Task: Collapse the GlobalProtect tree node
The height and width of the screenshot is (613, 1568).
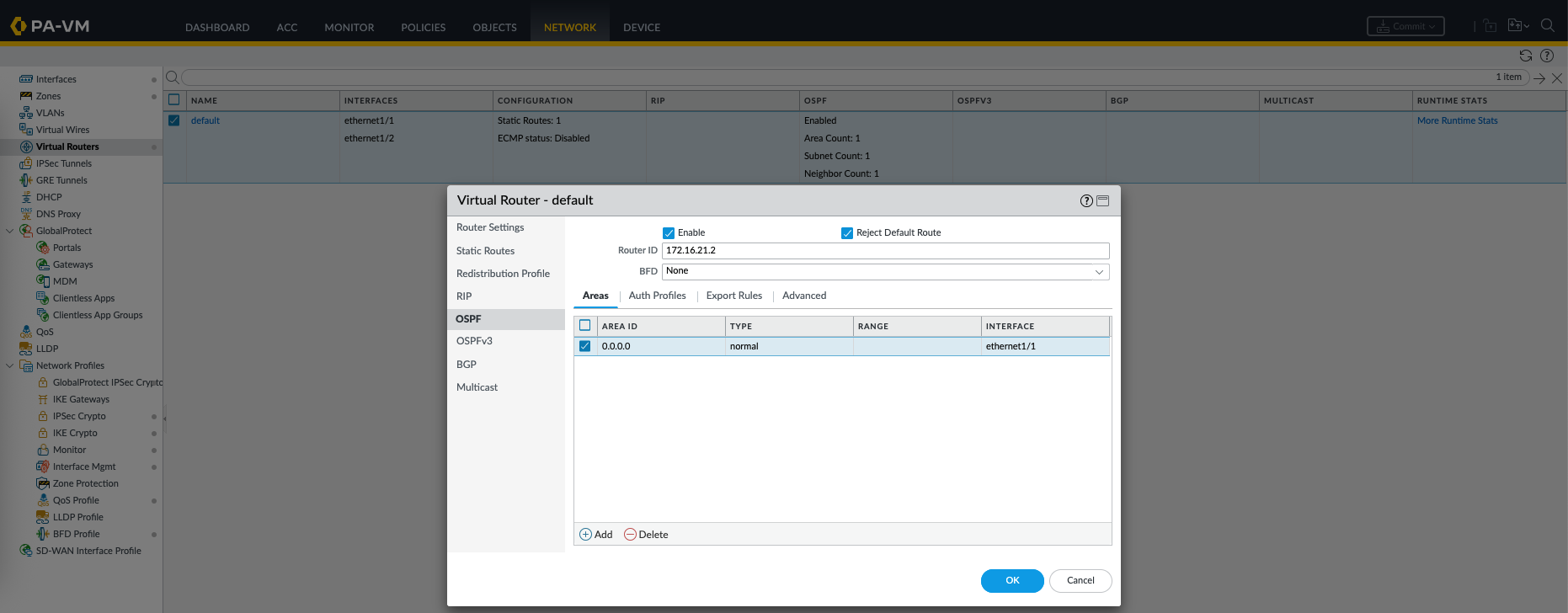Action: click(10, 231)
